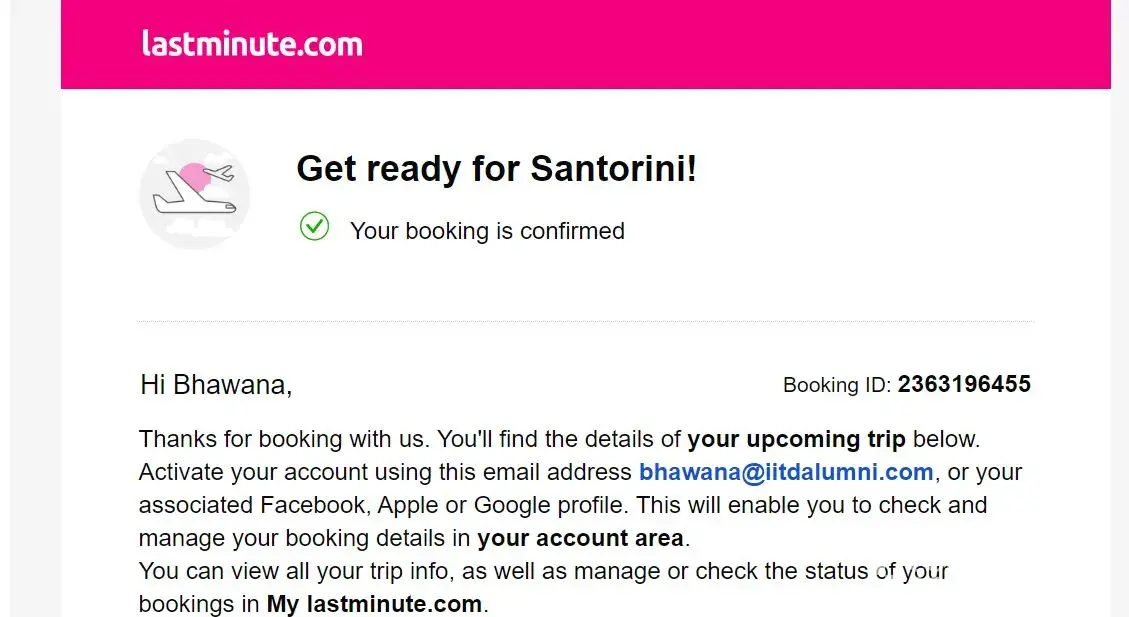
Task: Click the lastminute.com logo
Action: click(252, 44)
